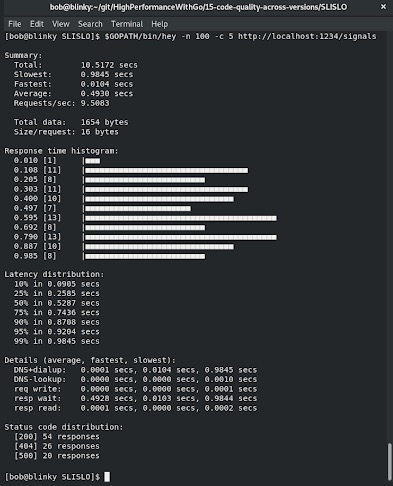Close the terminal window with X

tap(383, 7)
